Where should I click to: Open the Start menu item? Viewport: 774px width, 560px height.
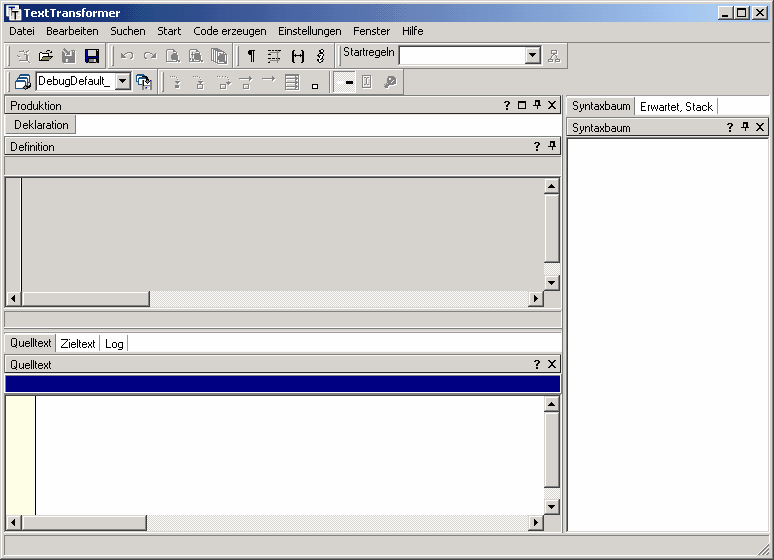(x=169, y=31)
